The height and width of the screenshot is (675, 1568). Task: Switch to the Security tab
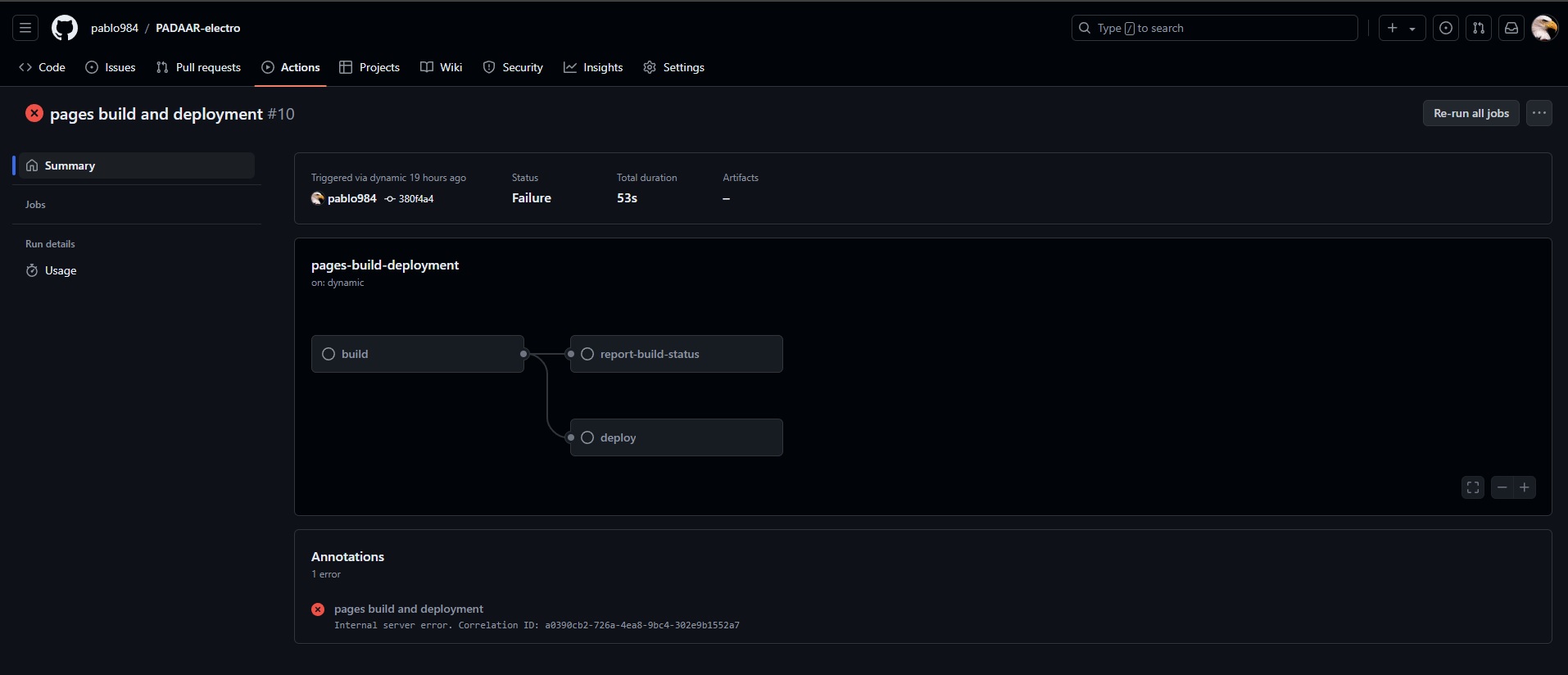pyautogui.click(x=513, y=67)
